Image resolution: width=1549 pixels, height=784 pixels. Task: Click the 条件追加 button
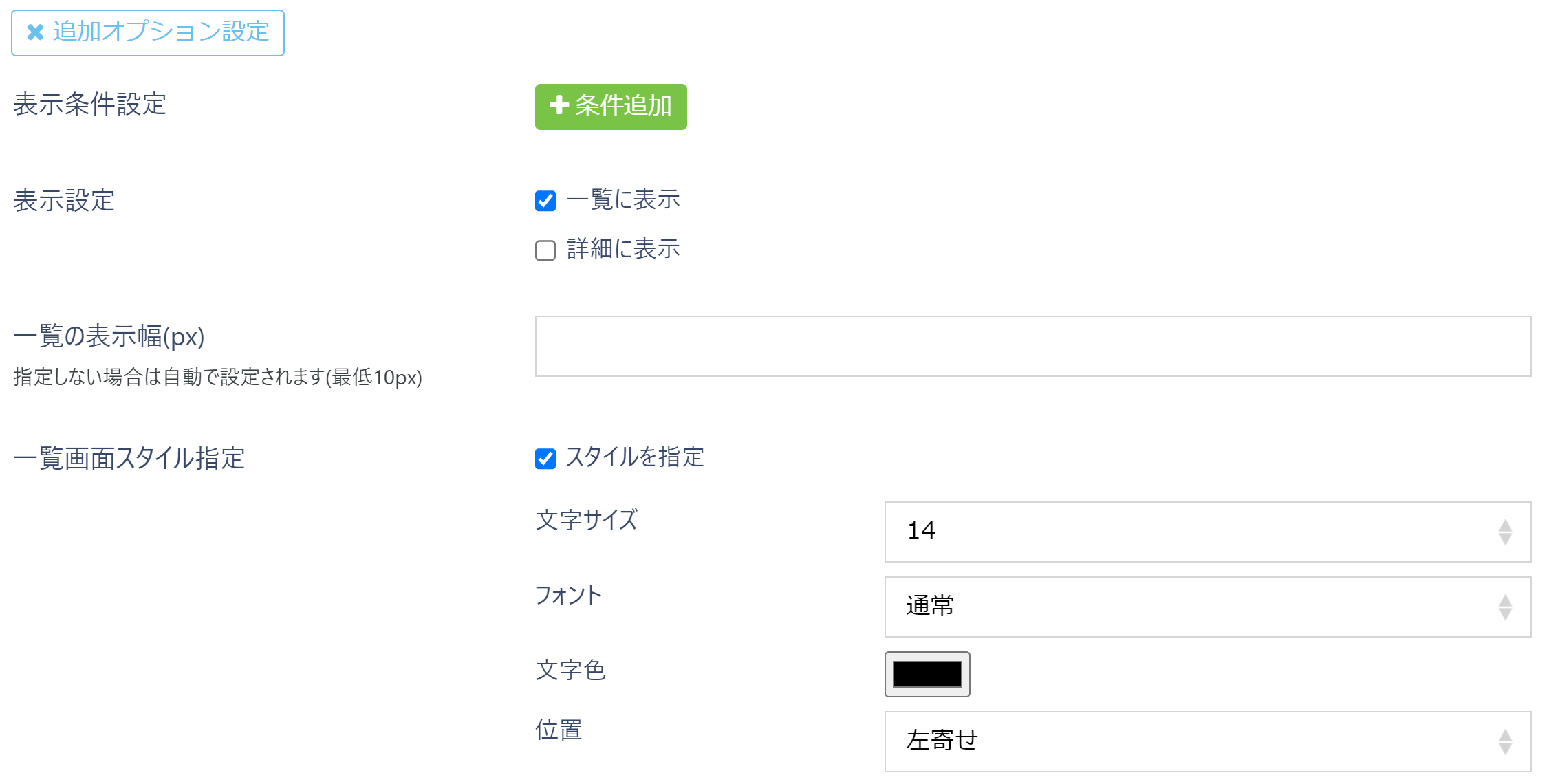click(609, 107)
